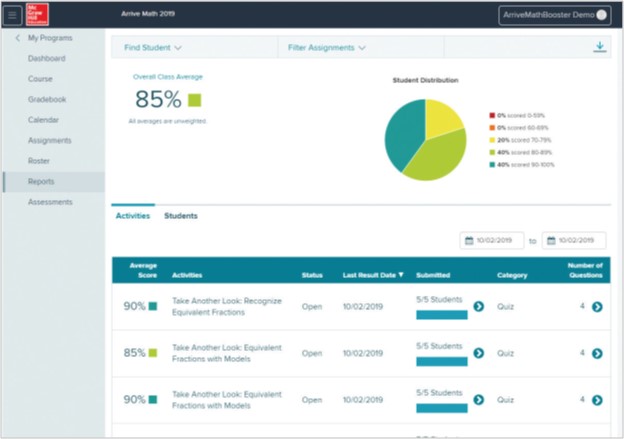Download the report with arrow icon
The width and height of the screenshot is (624, 439).
point(600,47)
